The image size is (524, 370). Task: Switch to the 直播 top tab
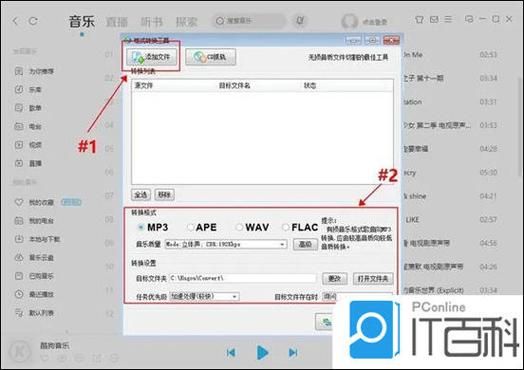(x=117, y=22)
